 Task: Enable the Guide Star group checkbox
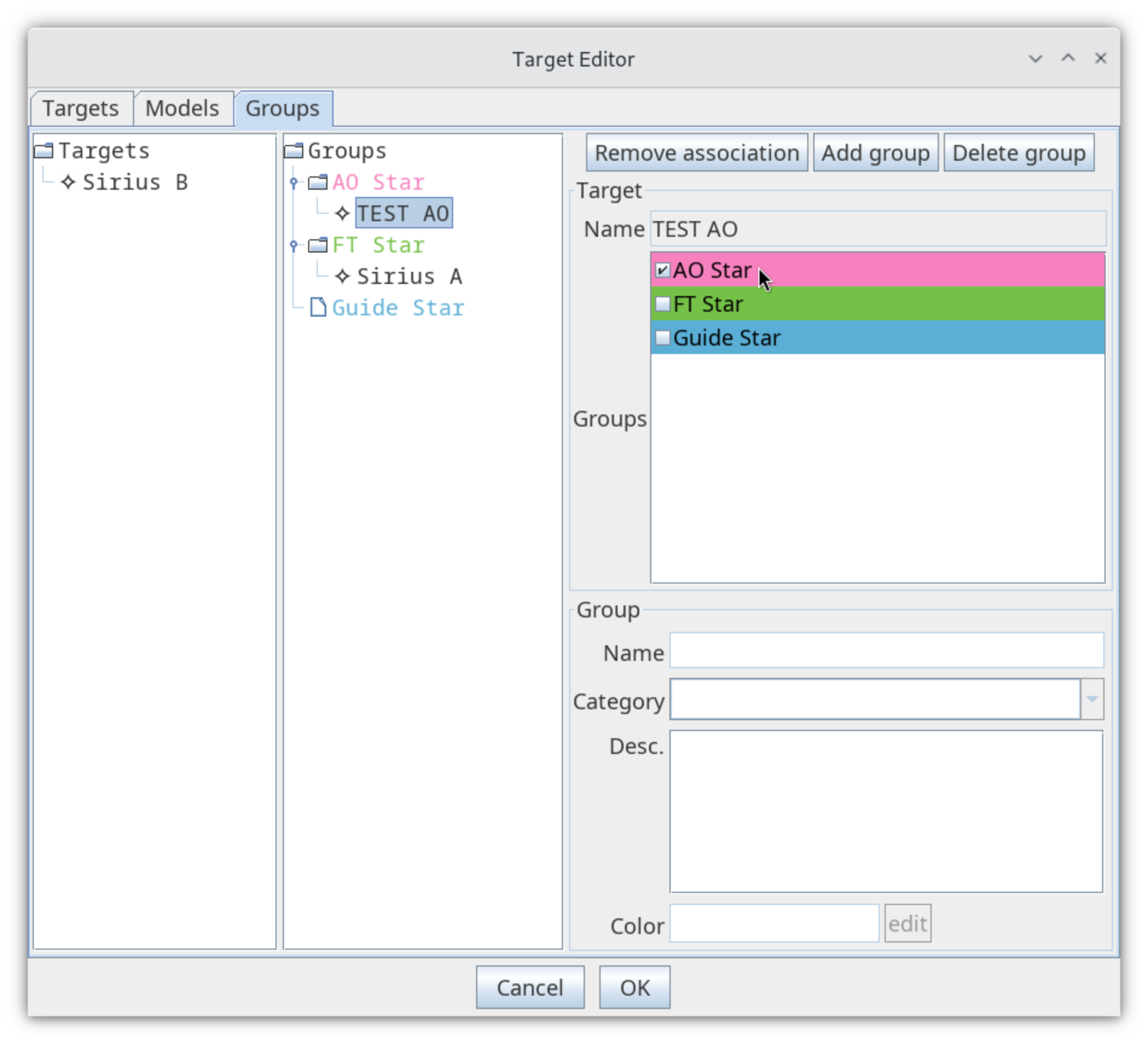(663, 338)
